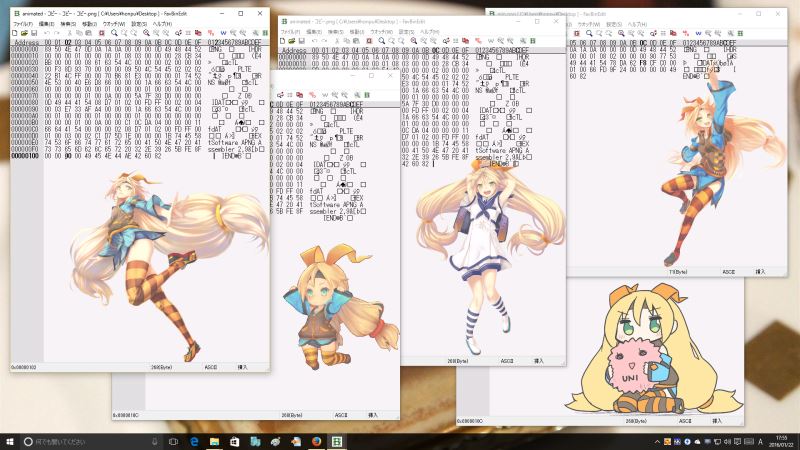Click ASCII indicator in top-right window status bar
800x450 pixels.
tap(729, 272)
